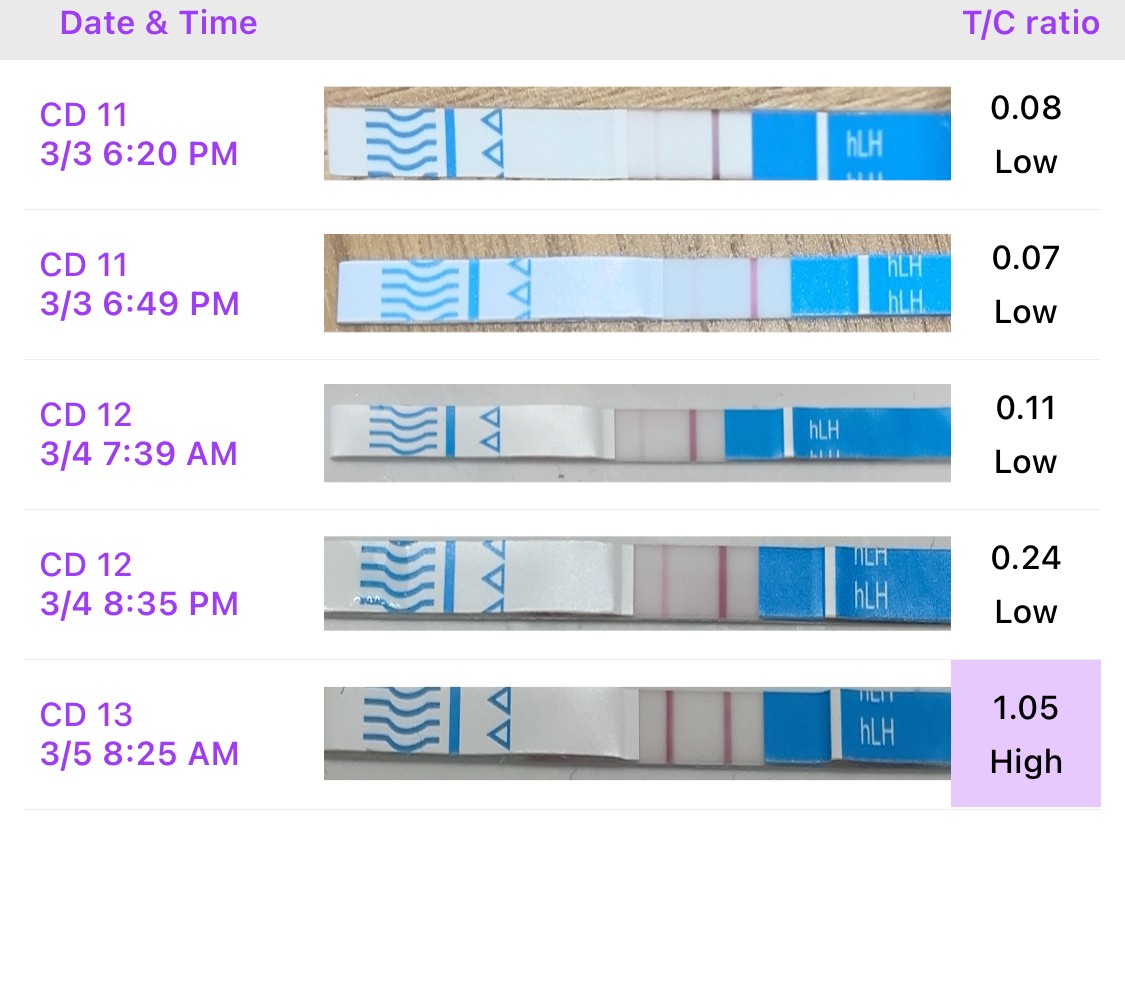Open the 3/4 7:39 AM test strip photo

(637, 433)
